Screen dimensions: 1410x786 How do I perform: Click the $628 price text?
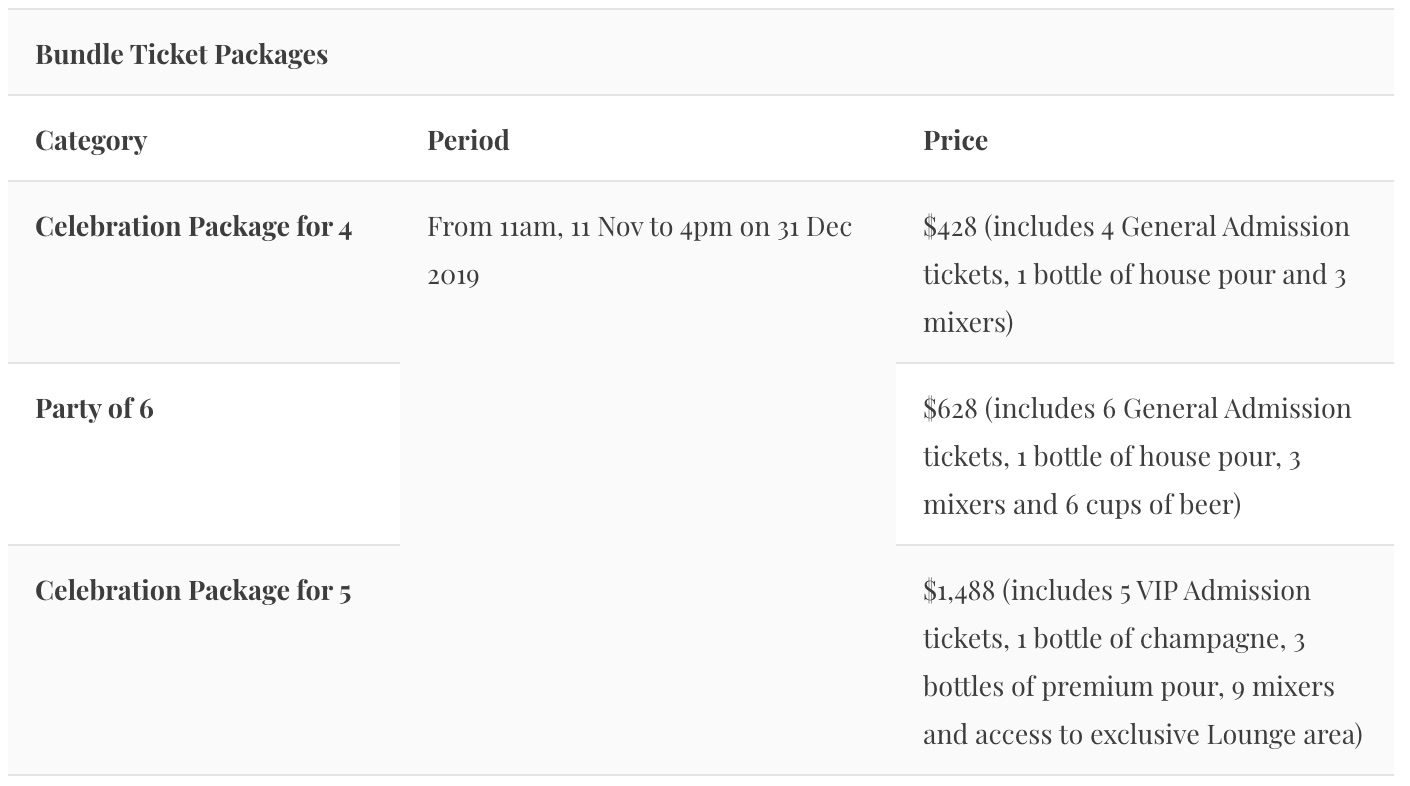pos(949,409)
